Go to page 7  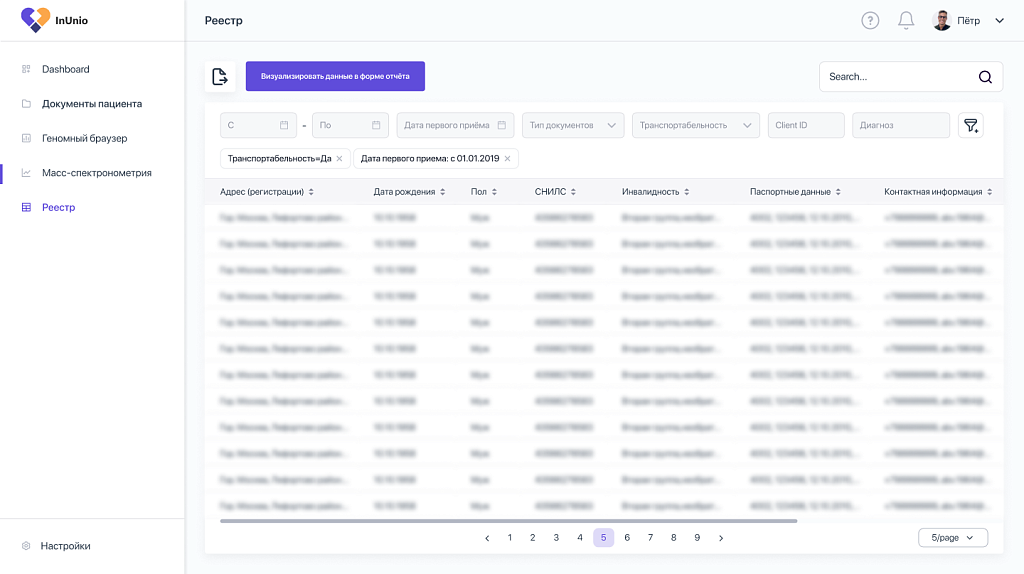pos(650,538)
